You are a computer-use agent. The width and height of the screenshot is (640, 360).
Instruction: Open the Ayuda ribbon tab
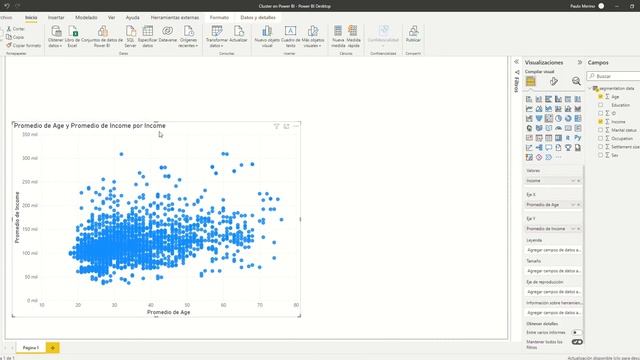(x=133, y=18)
